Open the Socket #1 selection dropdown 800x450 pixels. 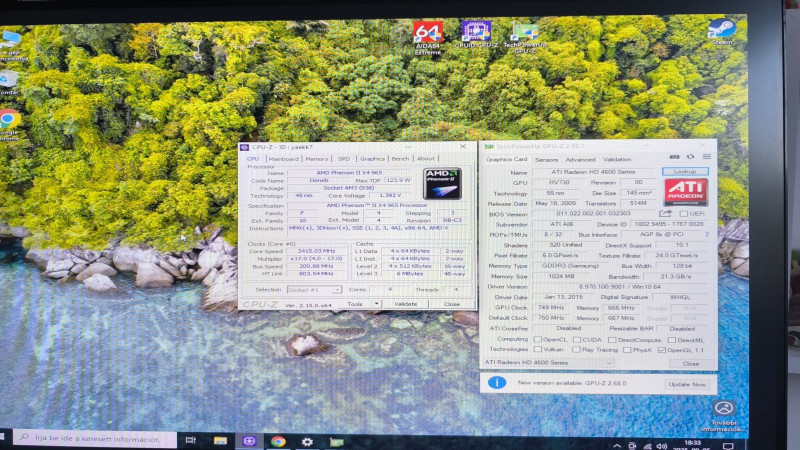pos(314,290)
